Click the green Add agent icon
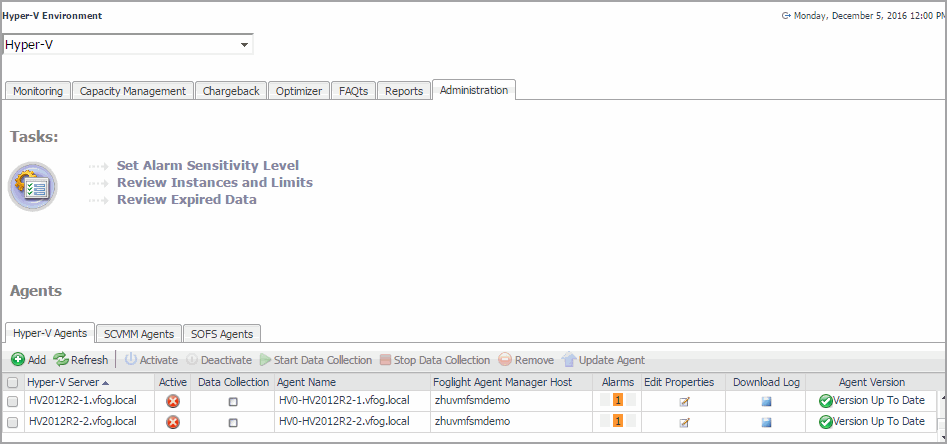The width and height of the screenshot is (947, 444). [18, 360]
